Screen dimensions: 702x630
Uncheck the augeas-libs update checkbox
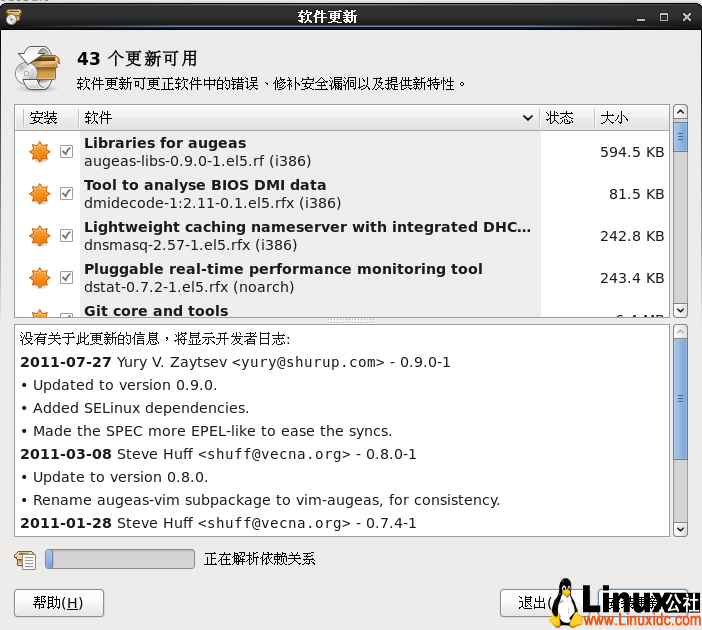pos(67,152)
